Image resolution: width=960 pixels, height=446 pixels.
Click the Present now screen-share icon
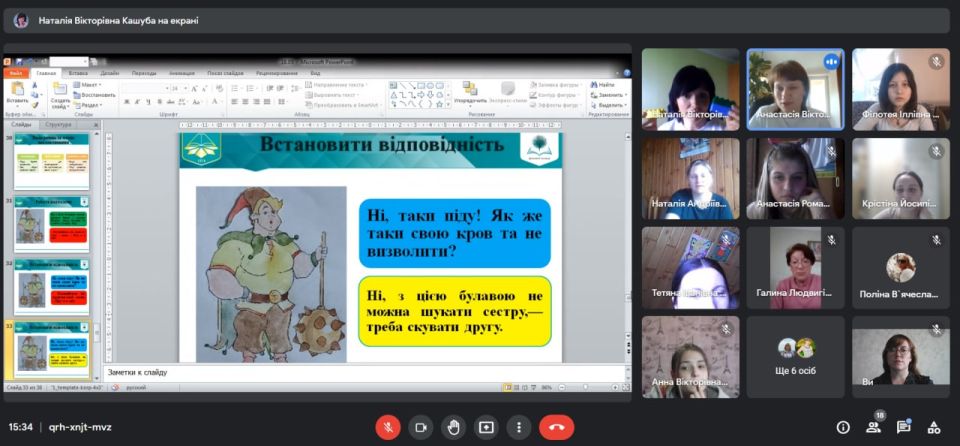pyautogui.click(x=486, y=427)
